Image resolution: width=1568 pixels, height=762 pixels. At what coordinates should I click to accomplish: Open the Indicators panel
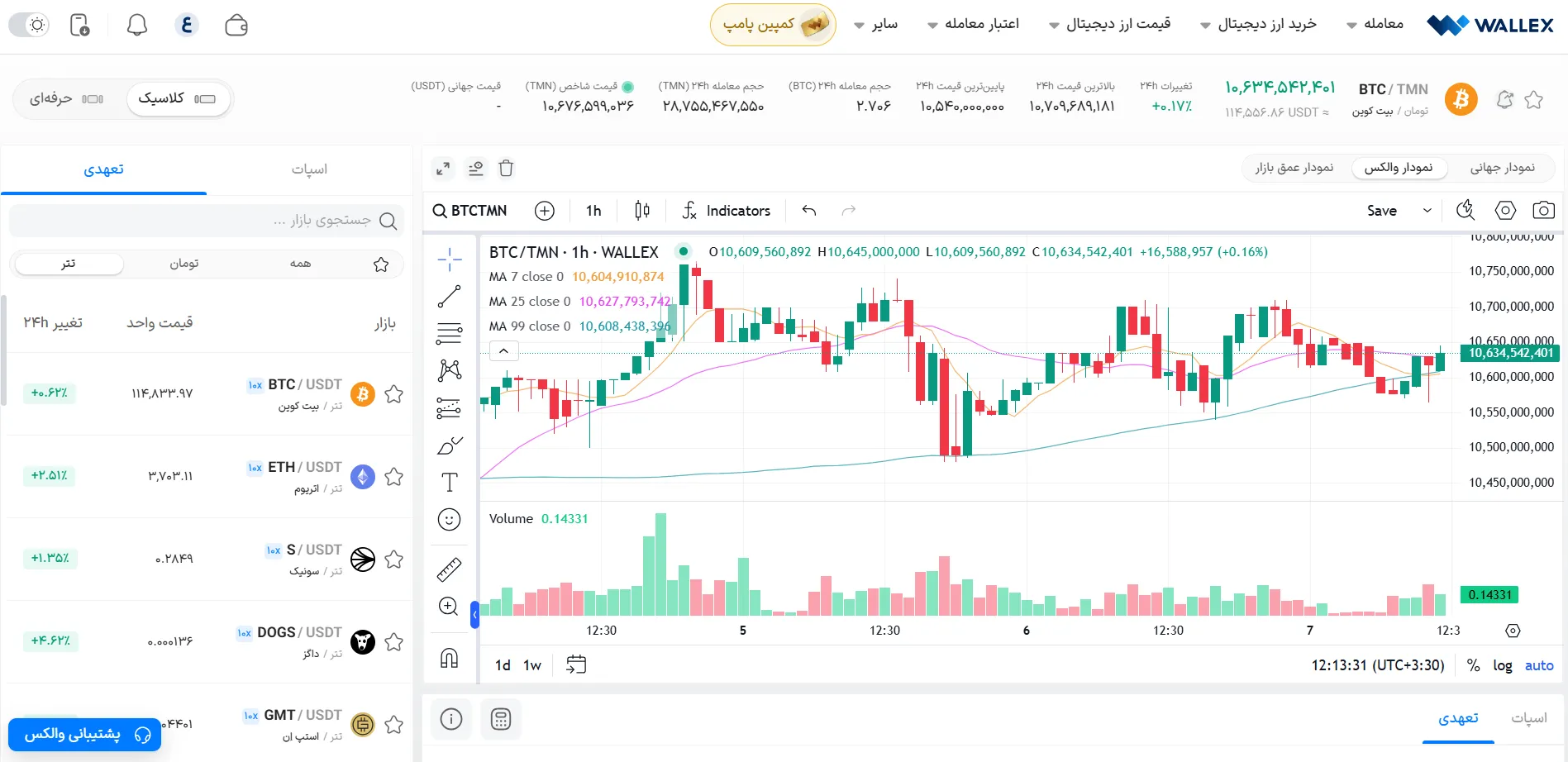coord(726,211)
